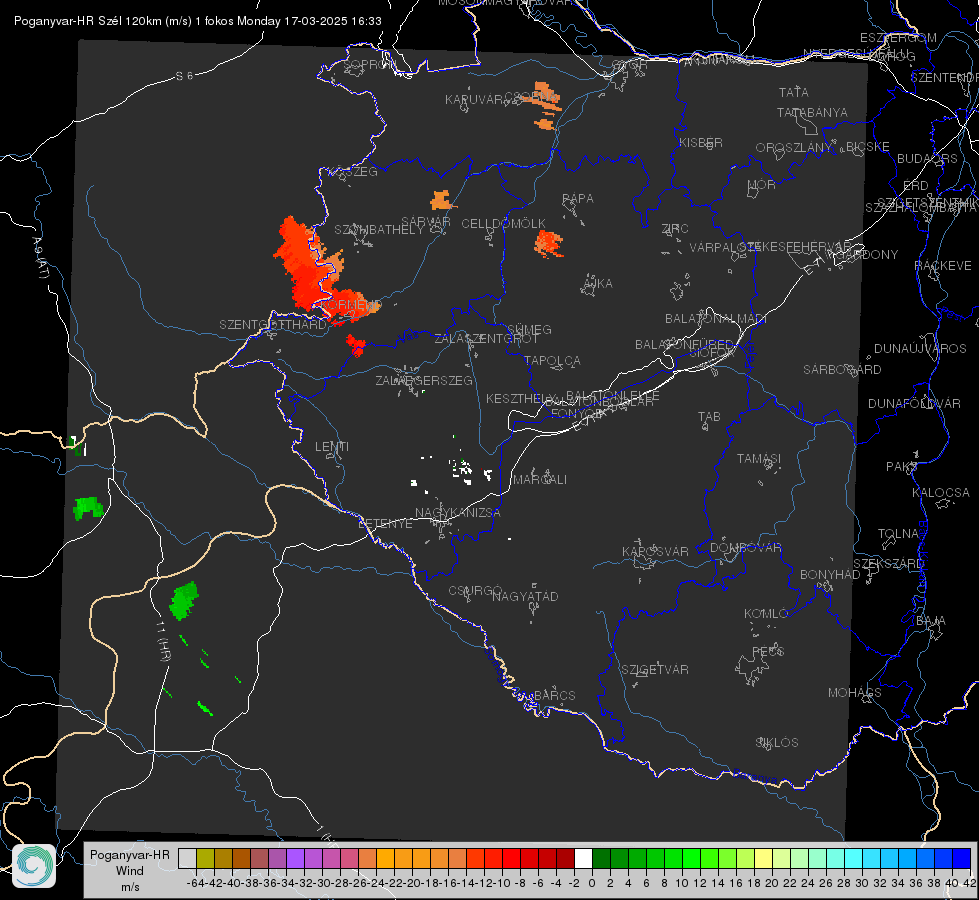Click the OROSZLANY city label
The width and height of the screenshot is (979, 900).
tap(794, 147)
